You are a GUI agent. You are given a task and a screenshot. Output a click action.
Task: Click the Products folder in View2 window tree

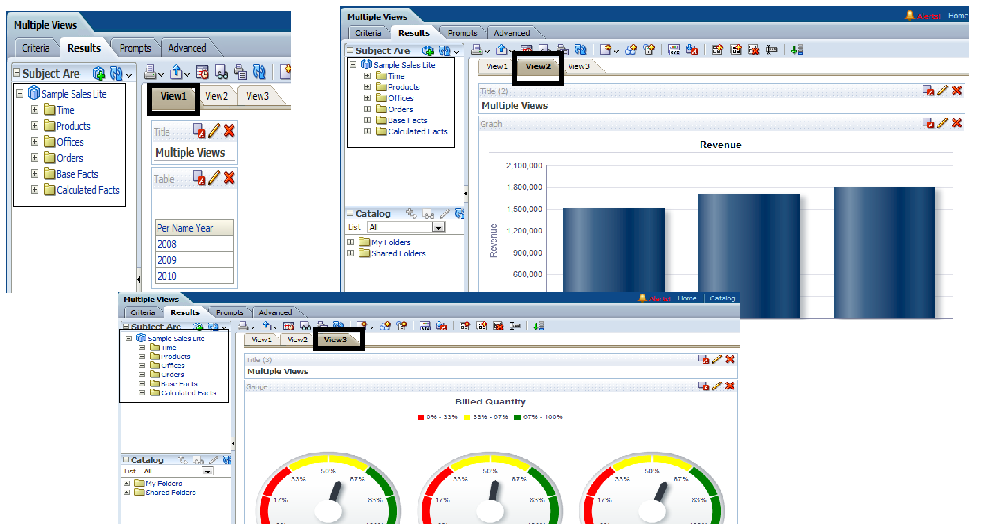pyautogui.click(x=397, y=87)
